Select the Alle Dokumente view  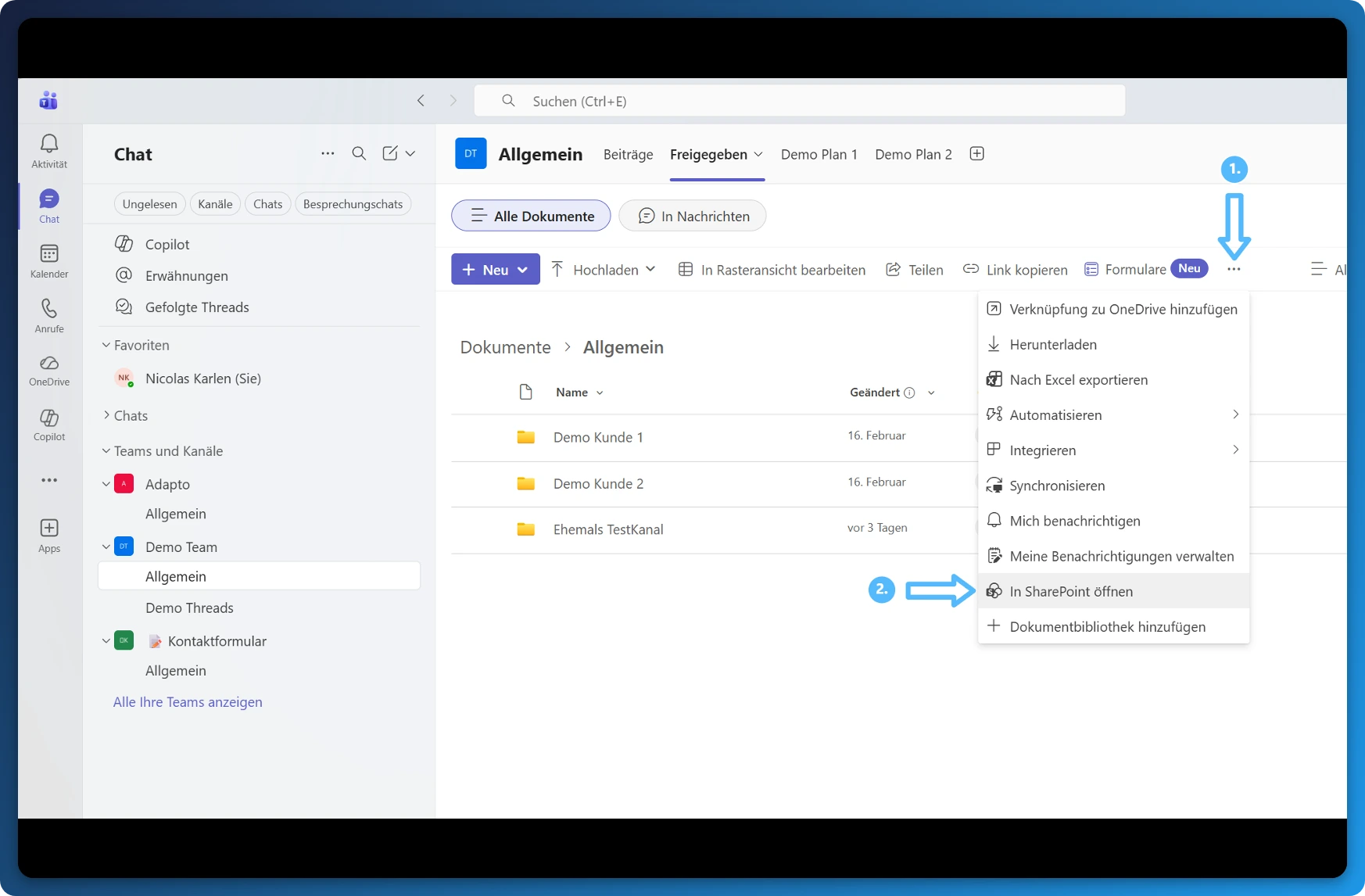pos(531,216)
